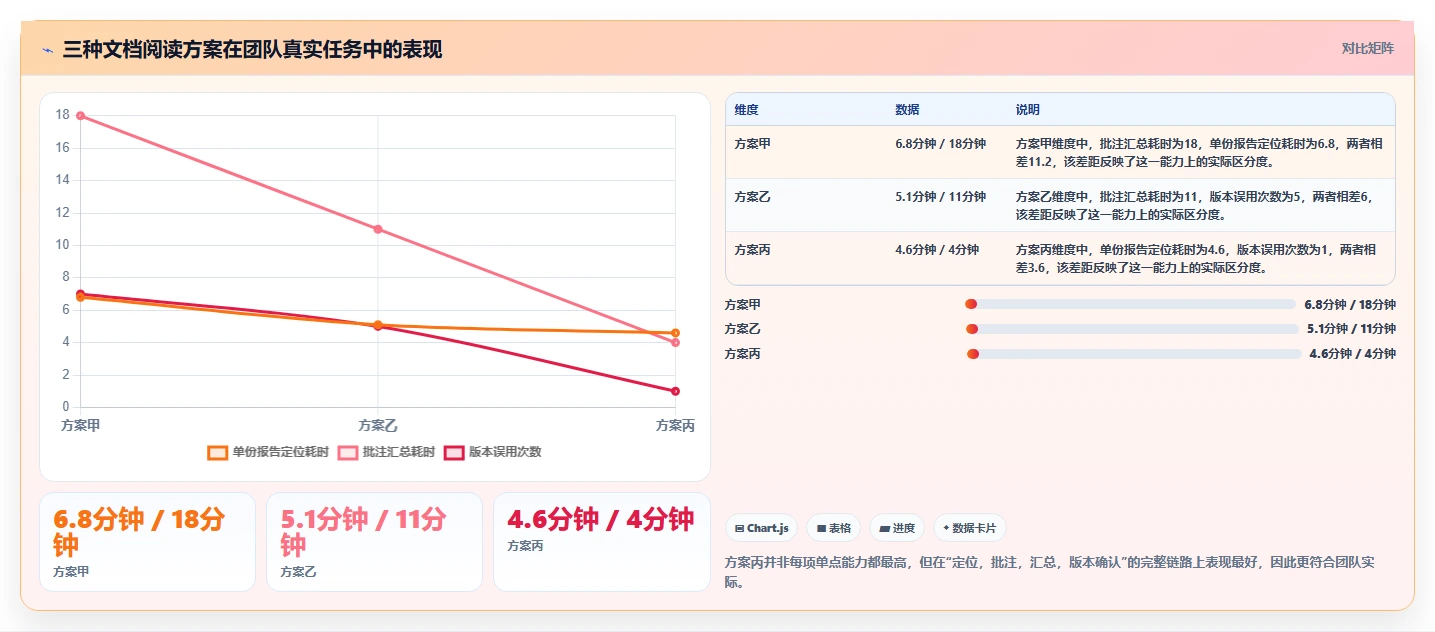Select the 表格 tag
The height and width of the screenshot is (632, 1435).
click(833, 528)
